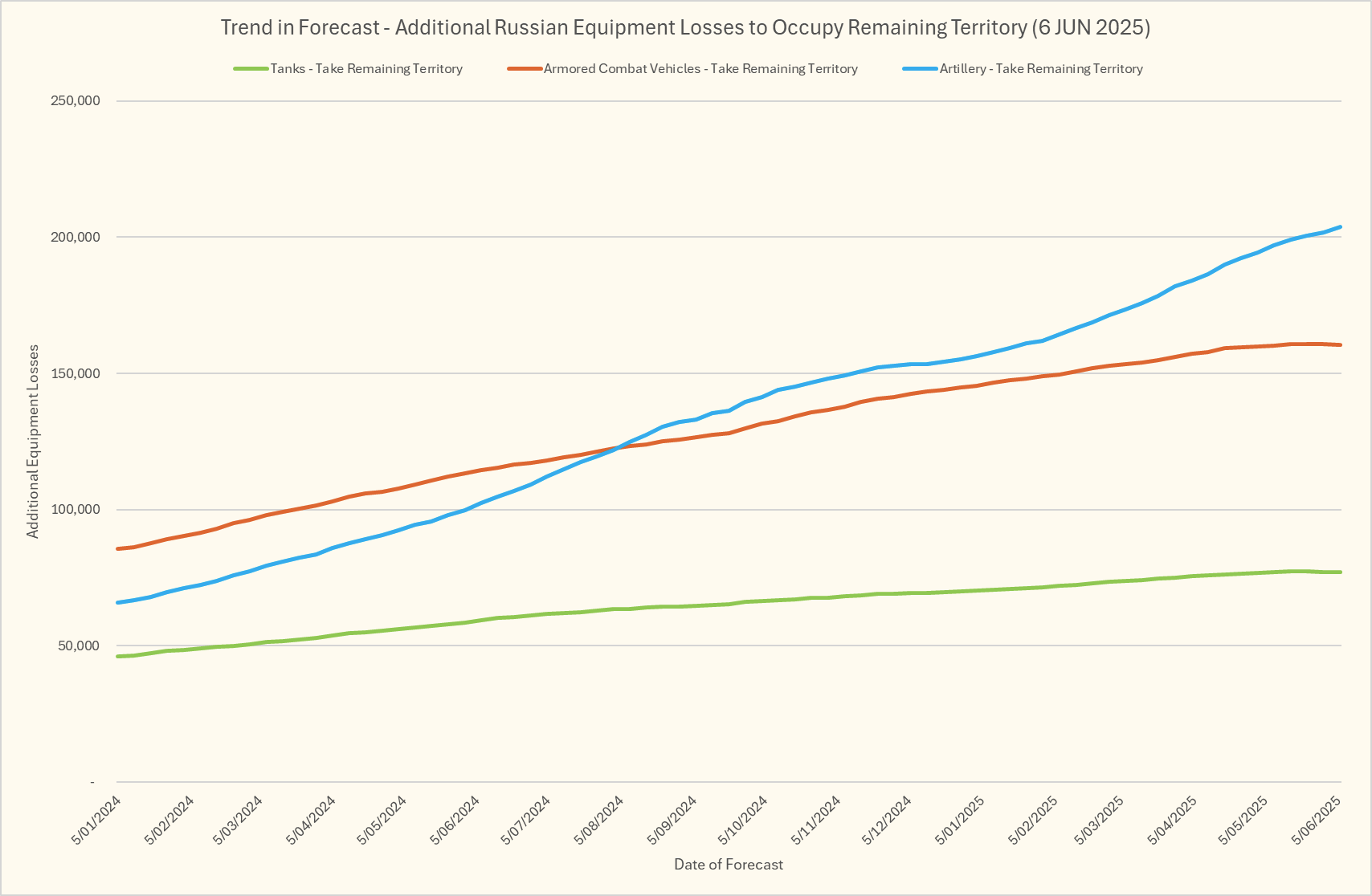Click the 5/08/2024 x-axis date label
The width and height of the screenshot is (1372, 896).
[599, 819]
